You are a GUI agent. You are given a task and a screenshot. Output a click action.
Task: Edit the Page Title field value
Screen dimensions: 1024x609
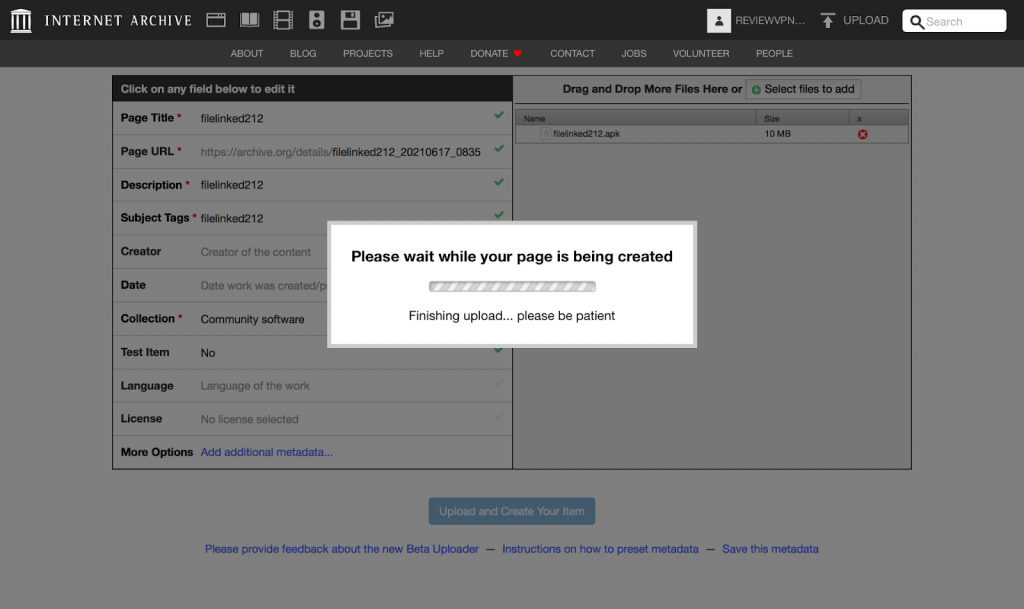click(232, 119)
